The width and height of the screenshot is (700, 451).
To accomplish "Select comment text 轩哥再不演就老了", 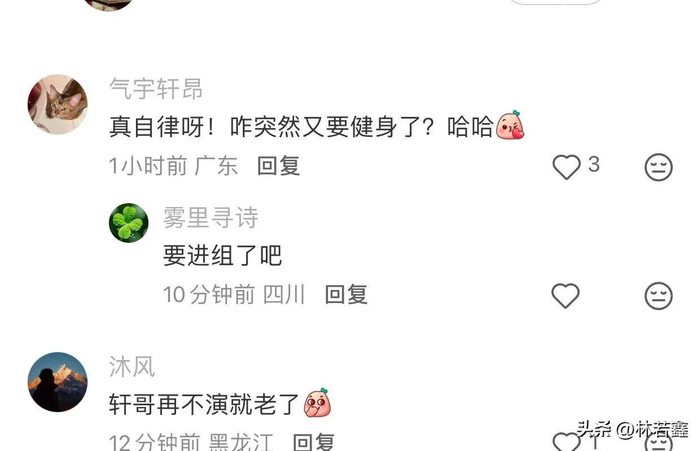I will click(204, 405).
